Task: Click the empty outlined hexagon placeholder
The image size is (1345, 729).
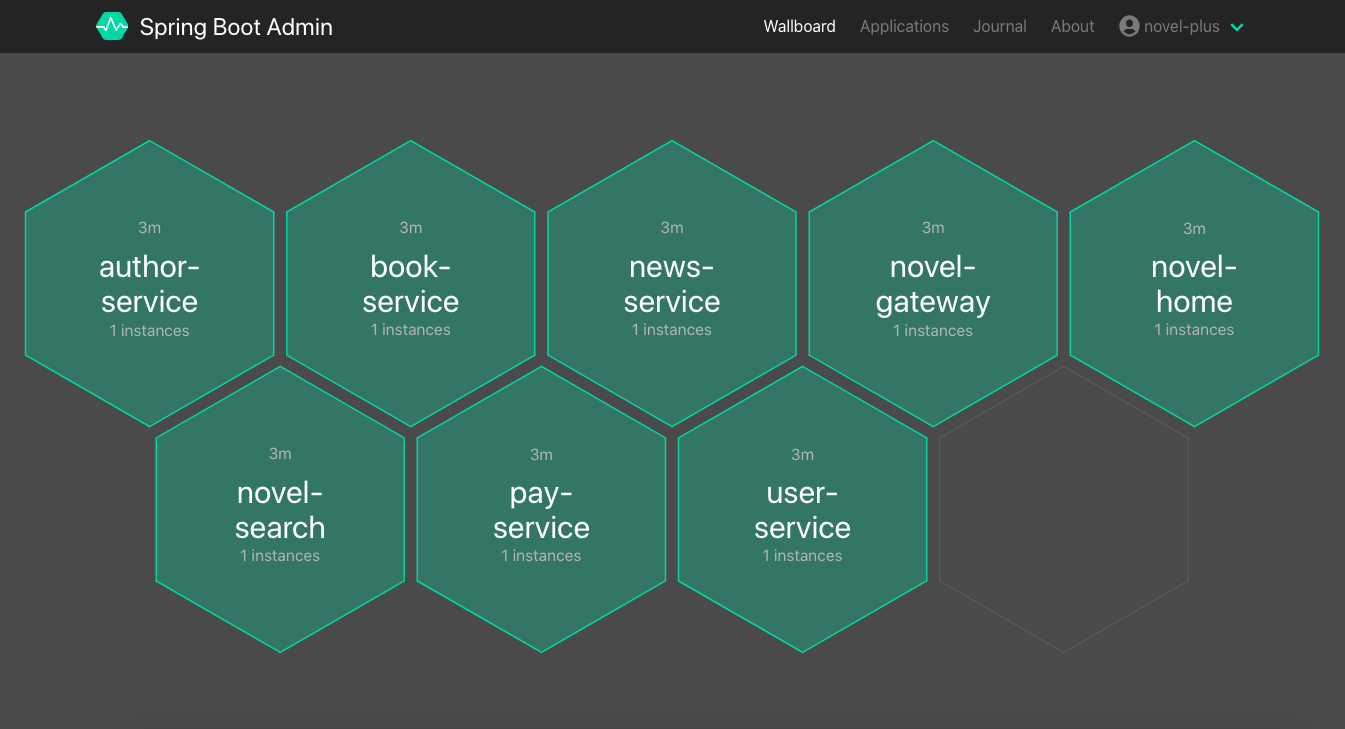Action: tap(1063, 509)
